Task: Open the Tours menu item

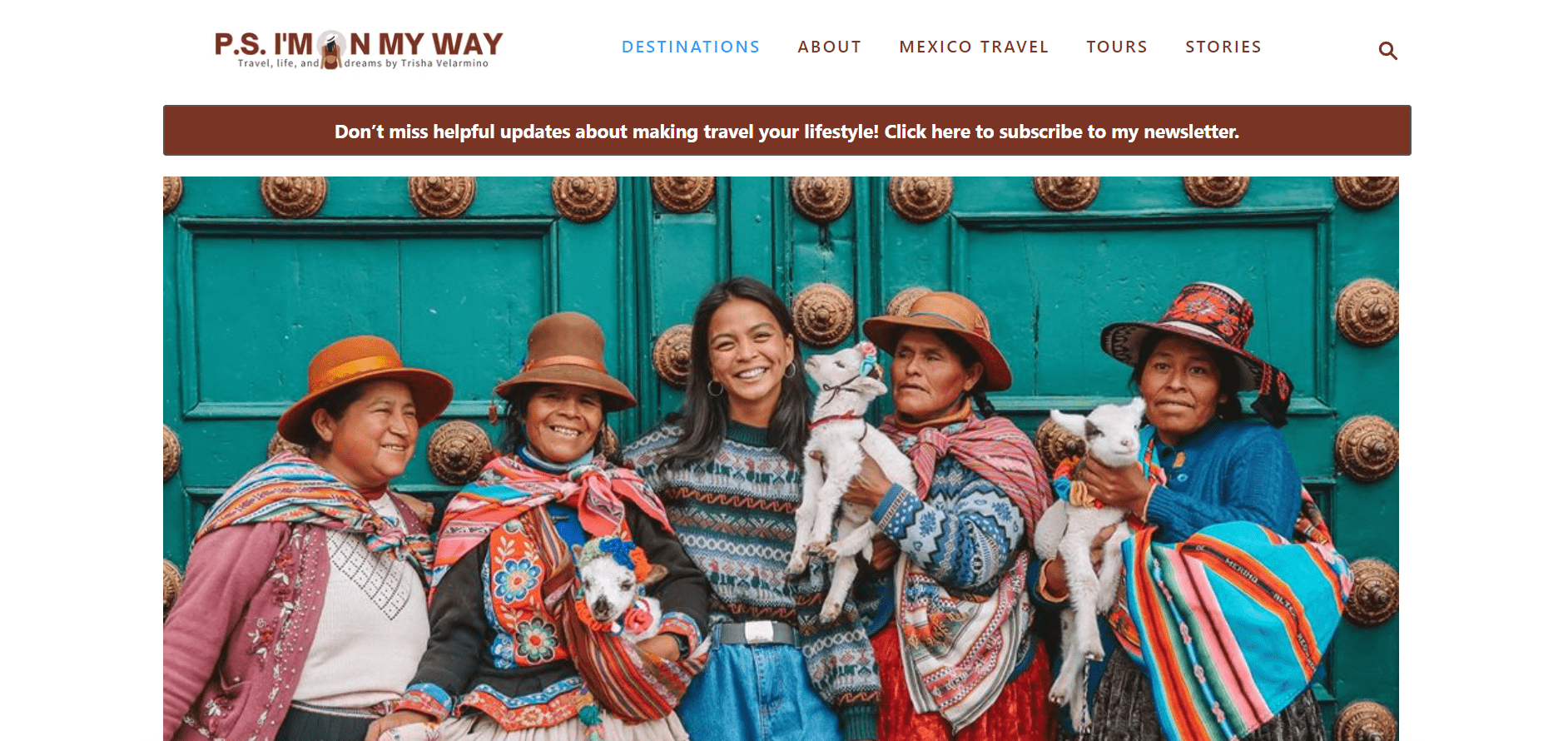Action: coord(1117,47)
